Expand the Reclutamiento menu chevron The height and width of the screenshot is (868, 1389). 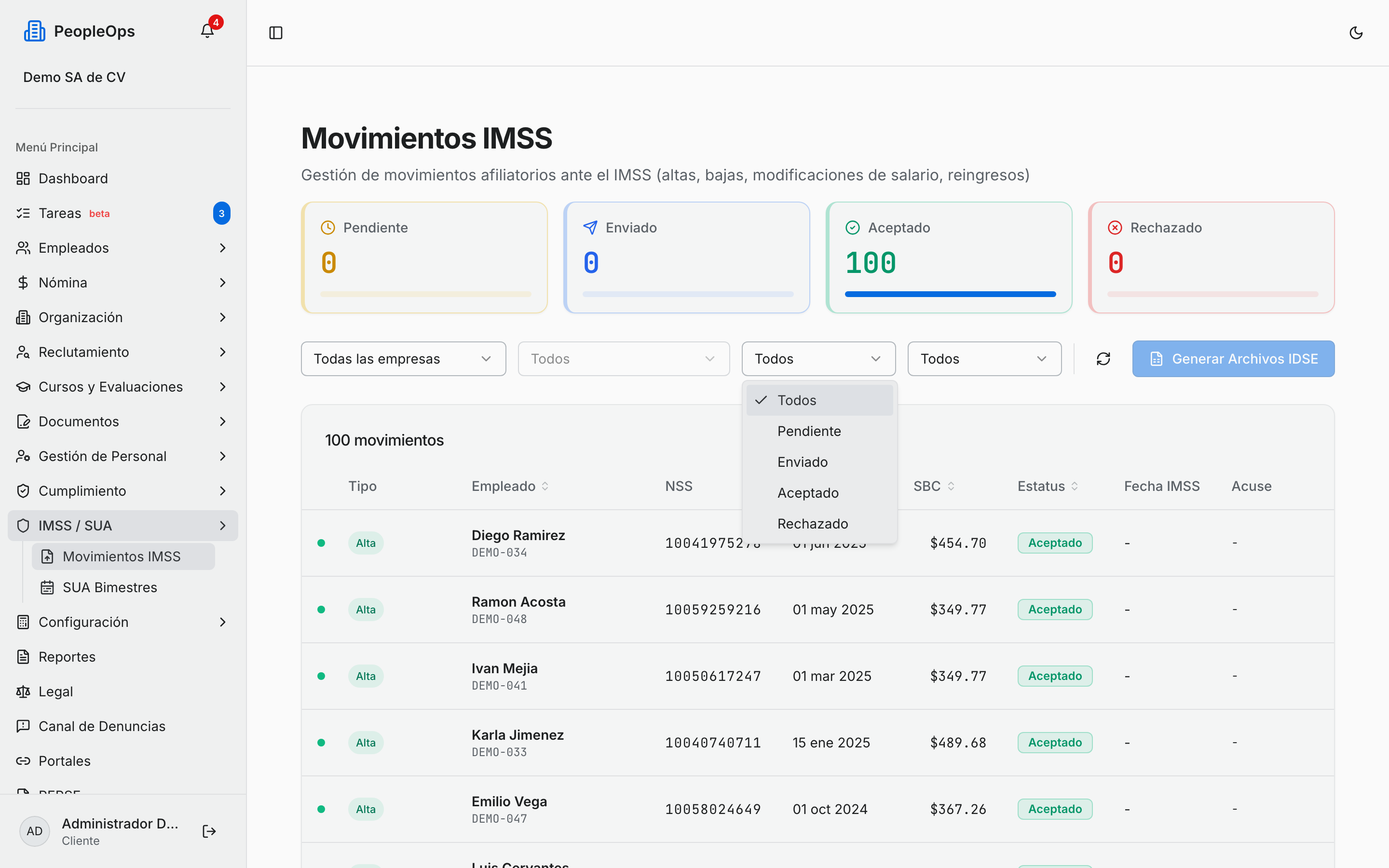[223, 352]
